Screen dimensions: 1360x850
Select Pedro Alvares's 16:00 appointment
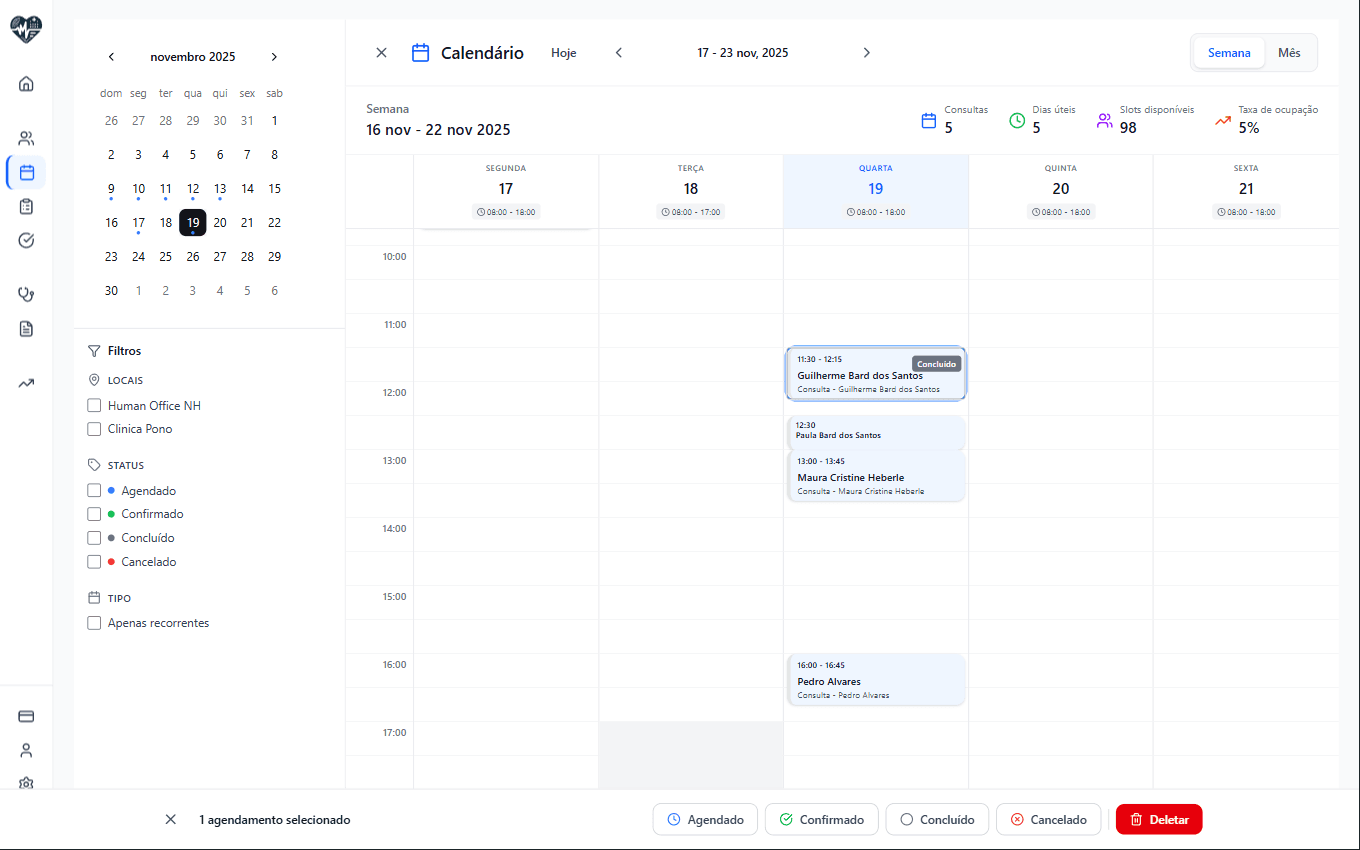(876, 680)
